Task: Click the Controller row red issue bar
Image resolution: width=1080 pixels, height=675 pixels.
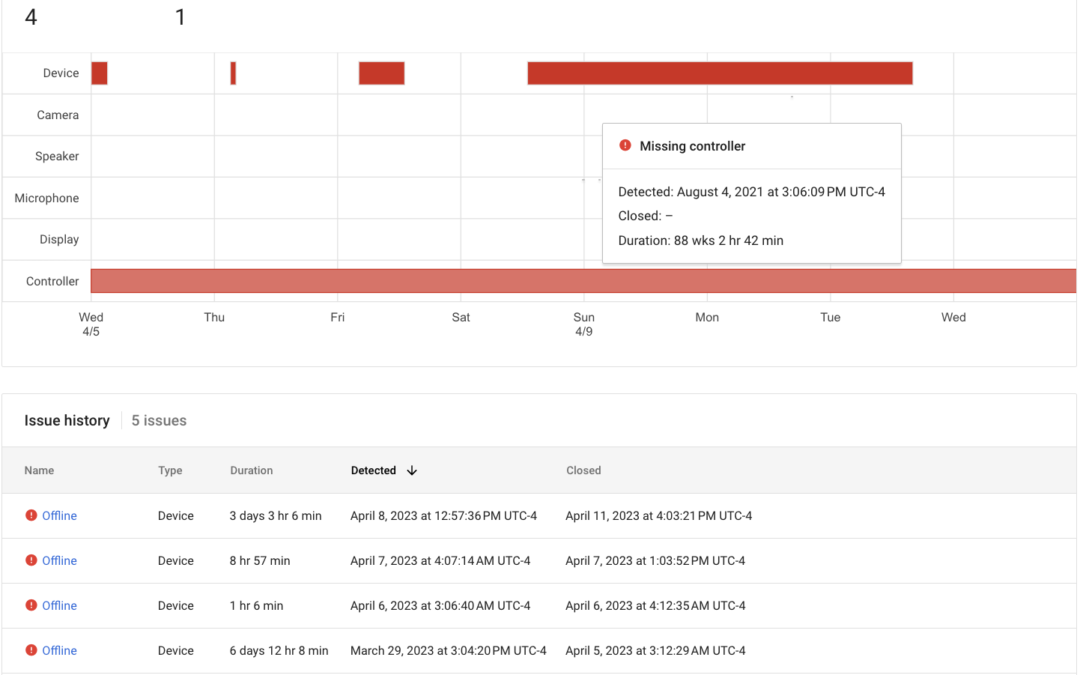Action: [x=583, y=281]
